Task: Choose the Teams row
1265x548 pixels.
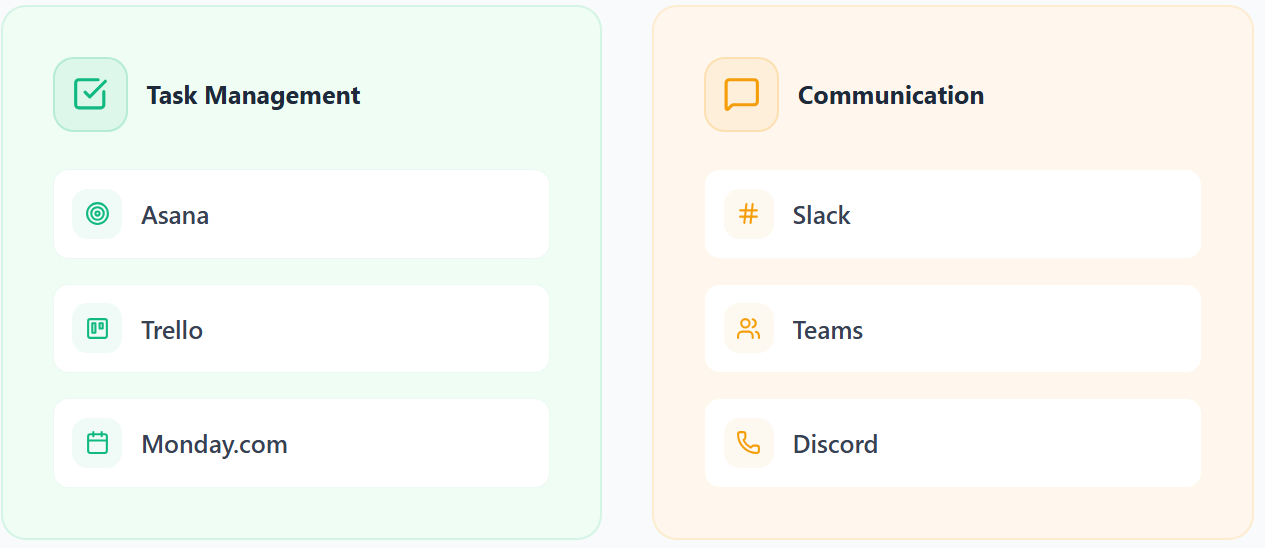Action: coord(952,329)
